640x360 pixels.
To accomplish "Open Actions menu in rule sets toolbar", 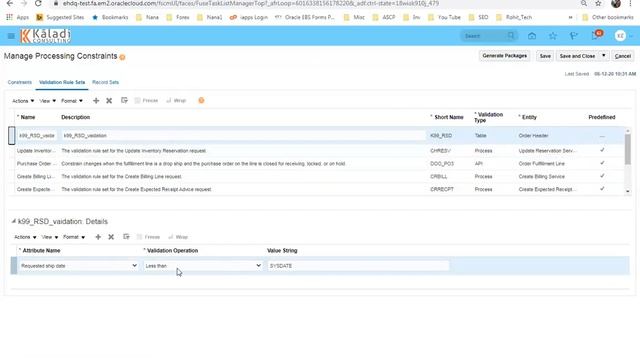I will coord(23,101).
